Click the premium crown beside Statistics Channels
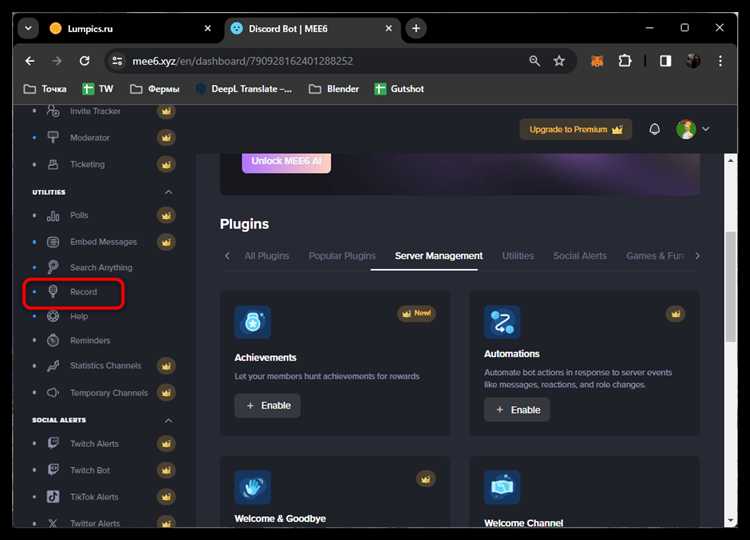 coord(166,366)
